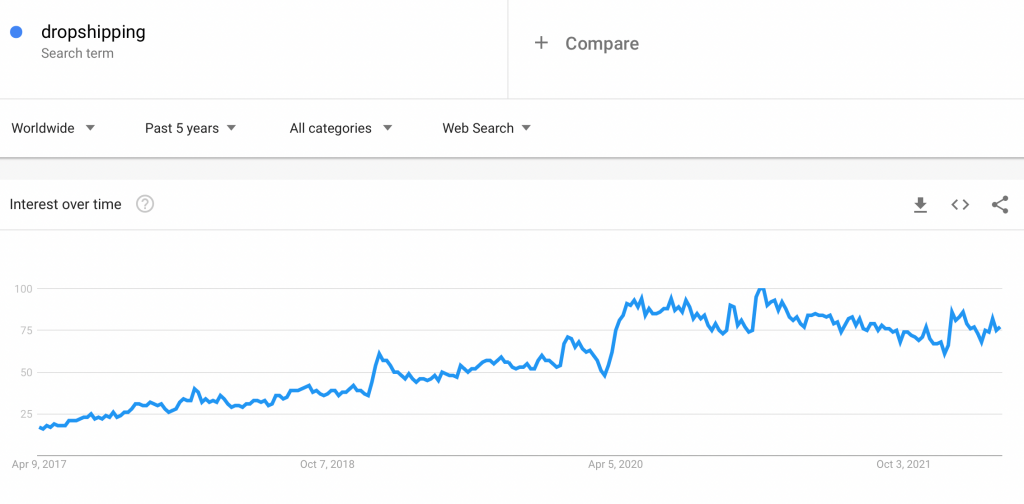Screen dimensions: 1024x504
Task: Open the Past 5 years dropdown
Action: click(191, 128)
